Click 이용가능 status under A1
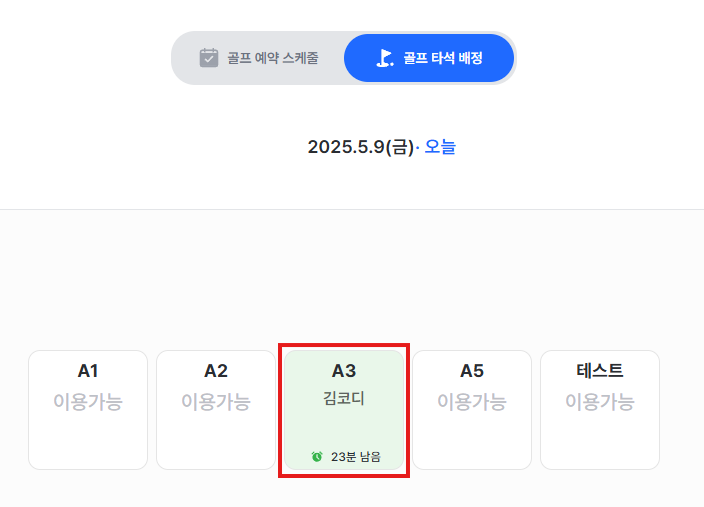704x507 pixels. (88, 401)
